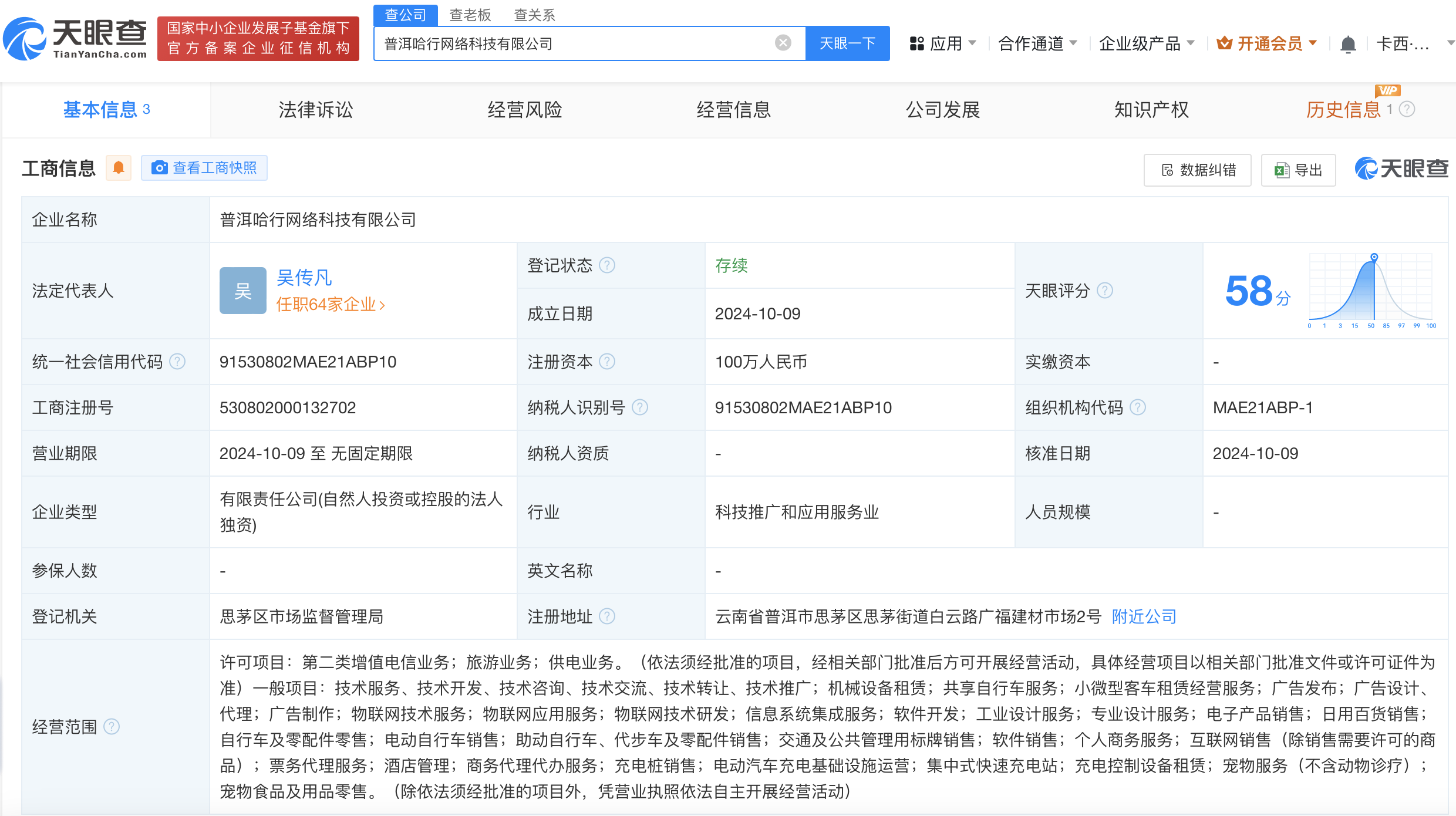Screen dimensions: 1456x816
Task: Click help icon beside 组织机构代码
Action: (1138, 407)
